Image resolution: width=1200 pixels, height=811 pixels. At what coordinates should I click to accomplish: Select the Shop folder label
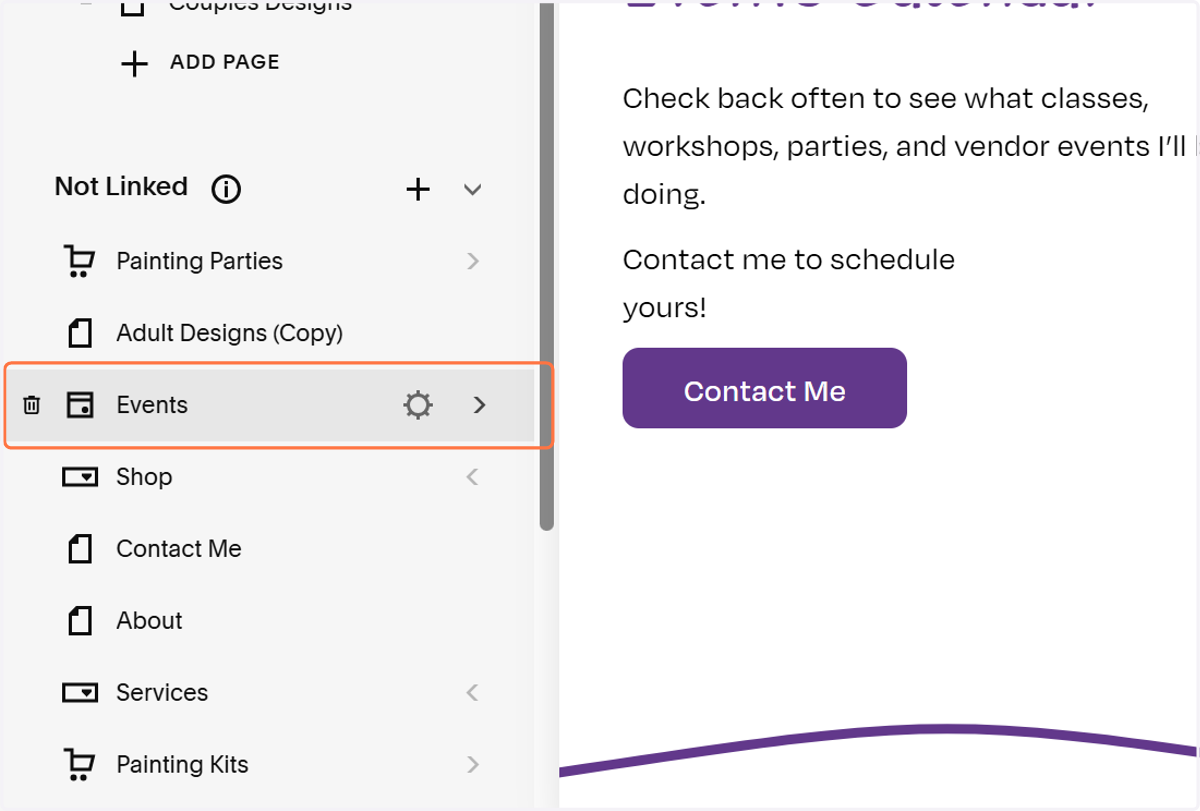[x=144, y=477]
